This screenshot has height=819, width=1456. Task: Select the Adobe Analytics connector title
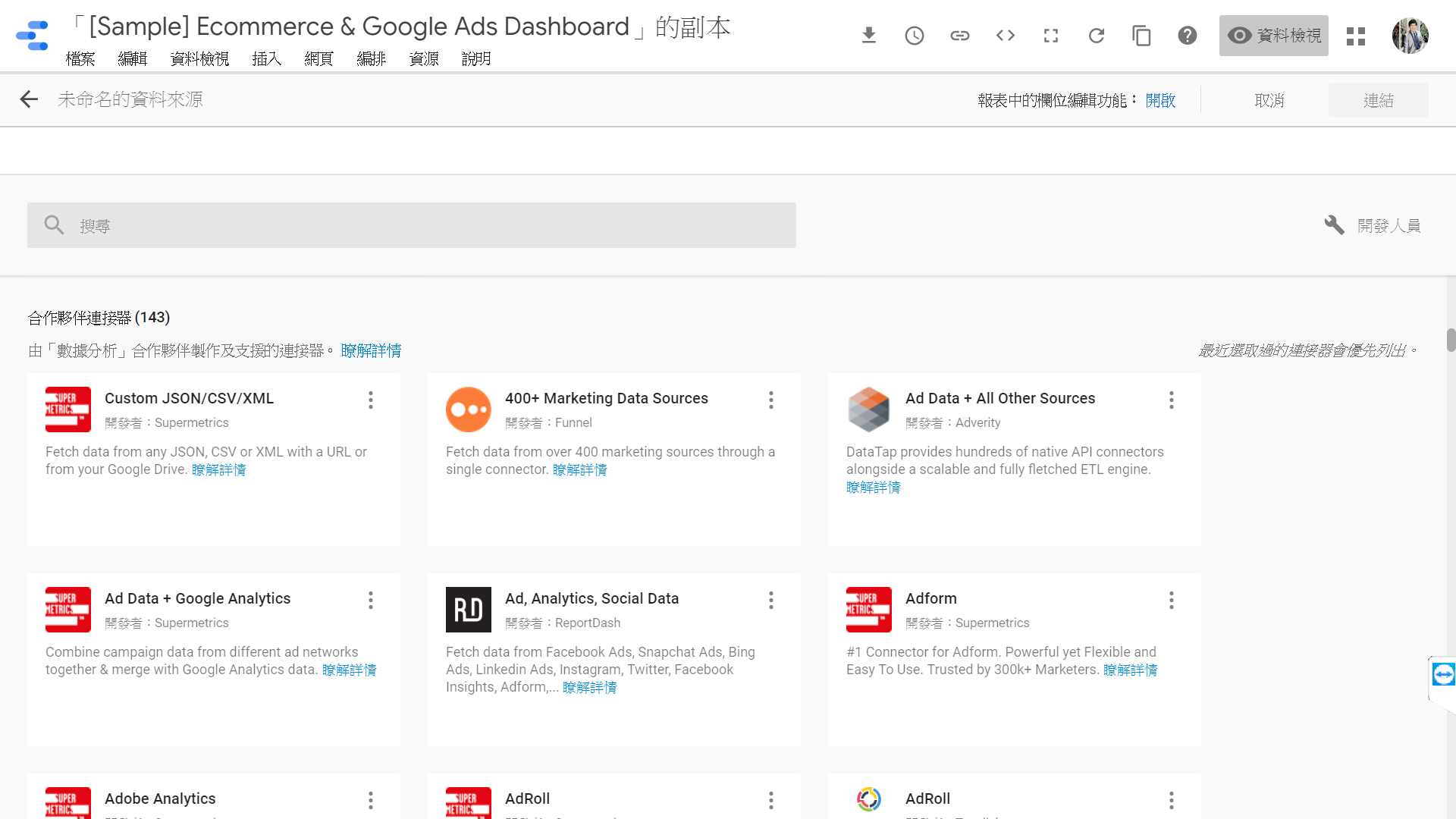(x=160, y=799)
